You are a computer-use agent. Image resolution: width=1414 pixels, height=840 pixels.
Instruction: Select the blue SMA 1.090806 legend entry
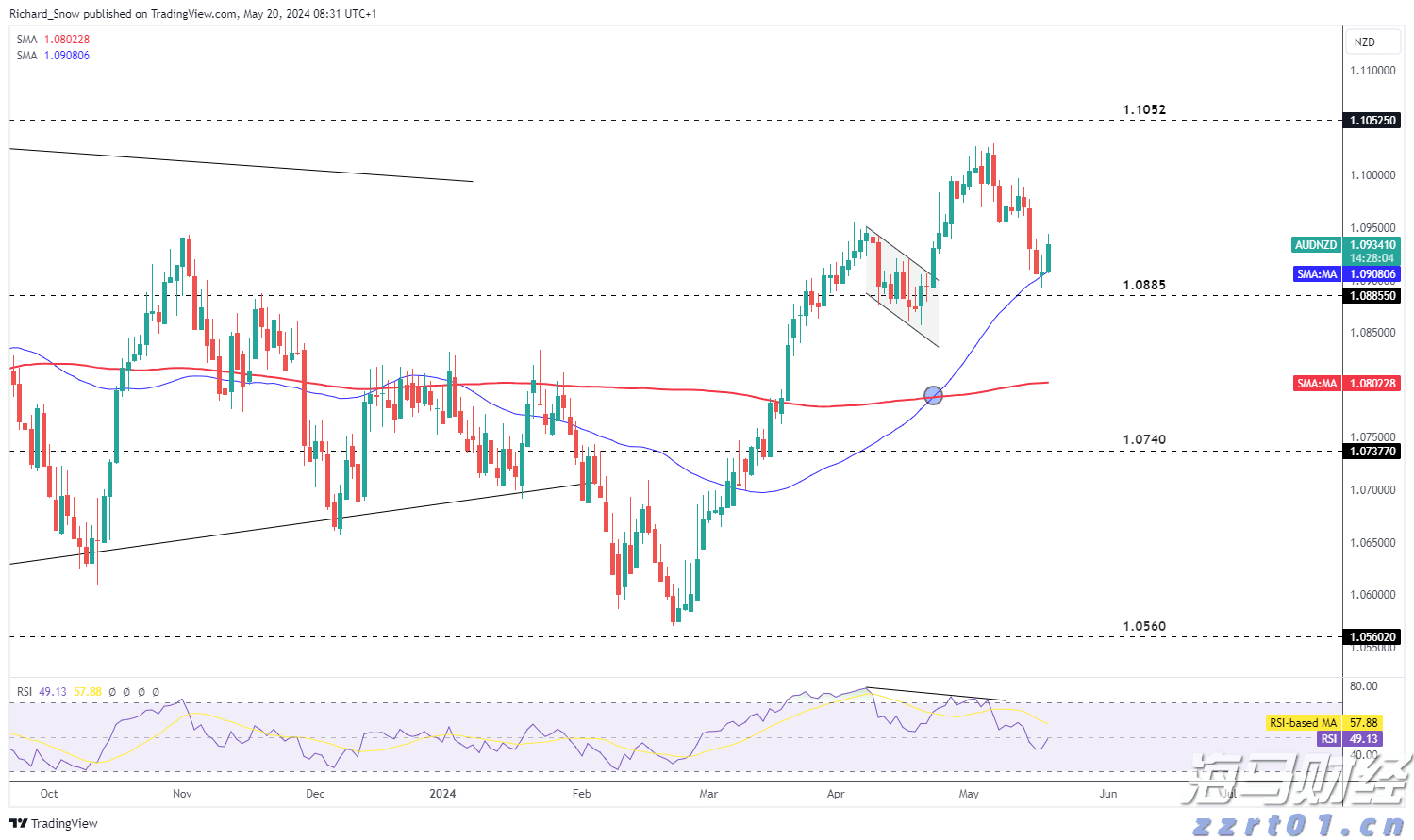coord(54,56)
